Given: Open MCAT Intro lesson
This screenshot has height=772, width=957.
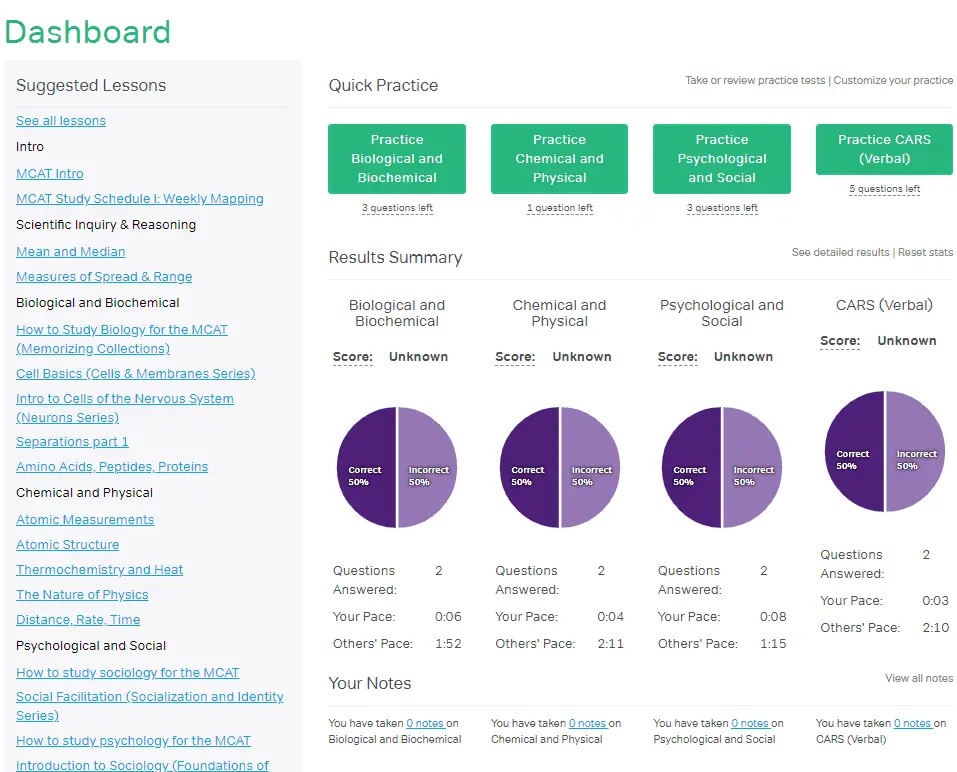Looking at the screenshot, I should point(49,173).
